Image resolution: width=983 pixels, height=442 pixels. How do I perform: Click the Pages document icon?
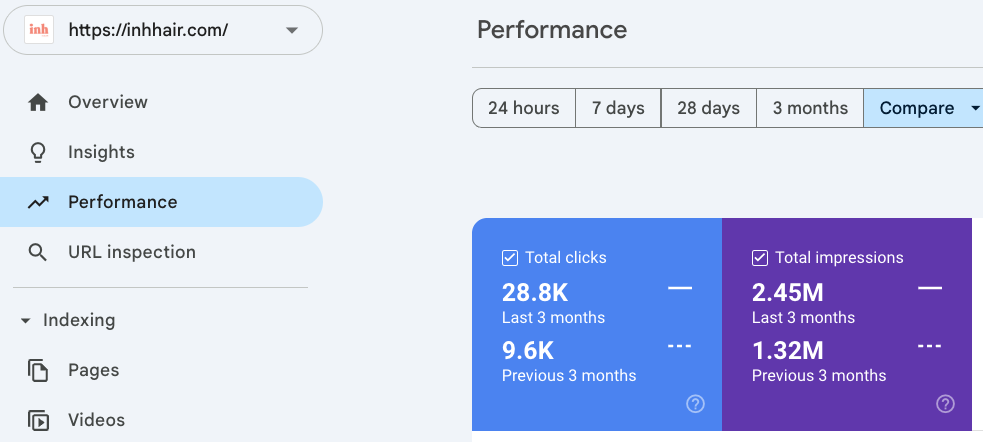pos(38,370)
